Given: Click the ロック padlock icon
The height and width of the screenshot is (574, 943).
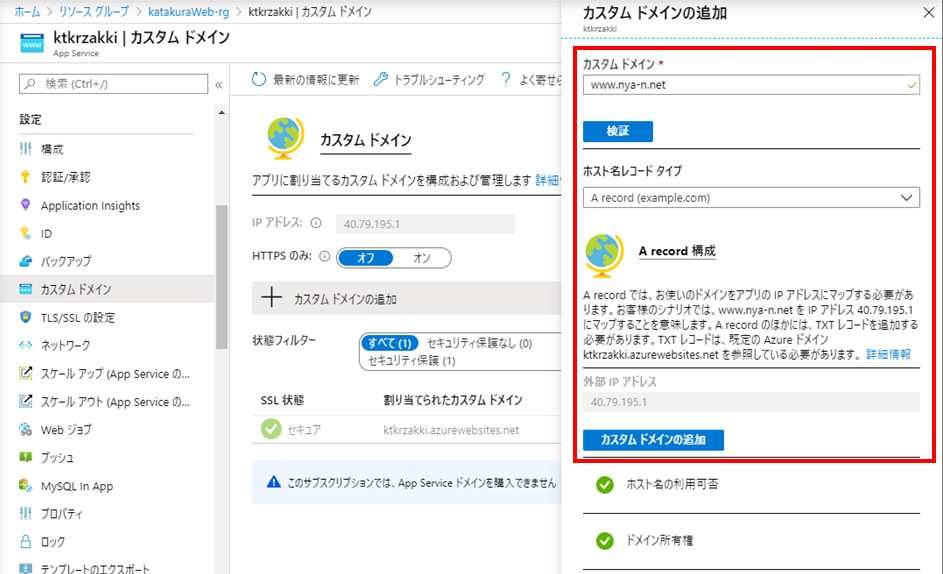Looking at the screenshot, I should (x=25, y=542).
